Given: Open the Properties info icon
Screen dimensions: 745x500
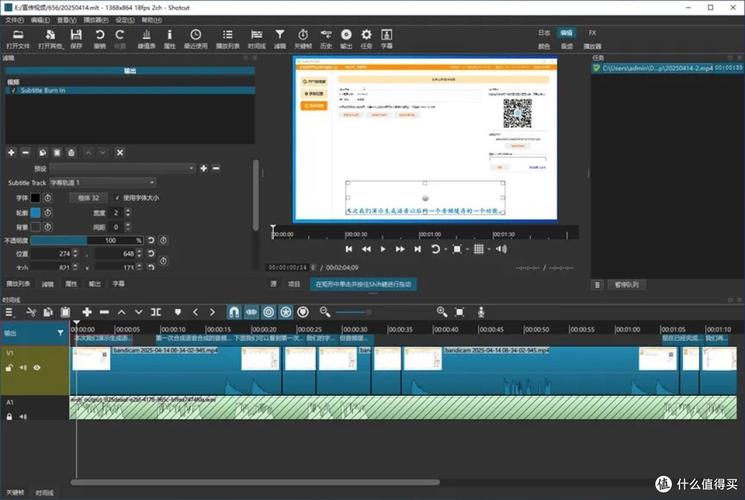Looking at the screenshot, I should (x=170, y=39).
